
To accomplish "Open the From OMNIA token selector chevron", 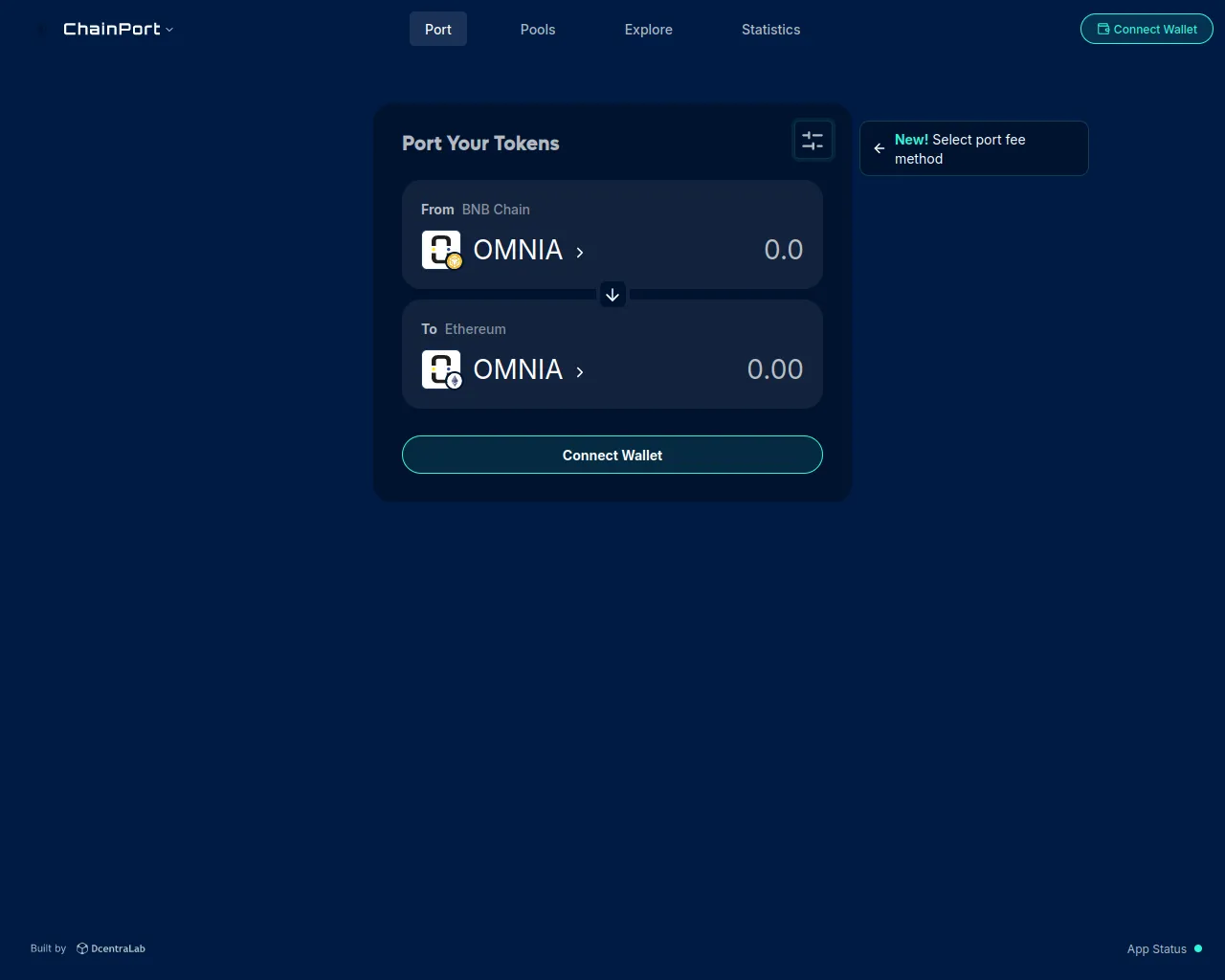I will [x=580, y=253].
